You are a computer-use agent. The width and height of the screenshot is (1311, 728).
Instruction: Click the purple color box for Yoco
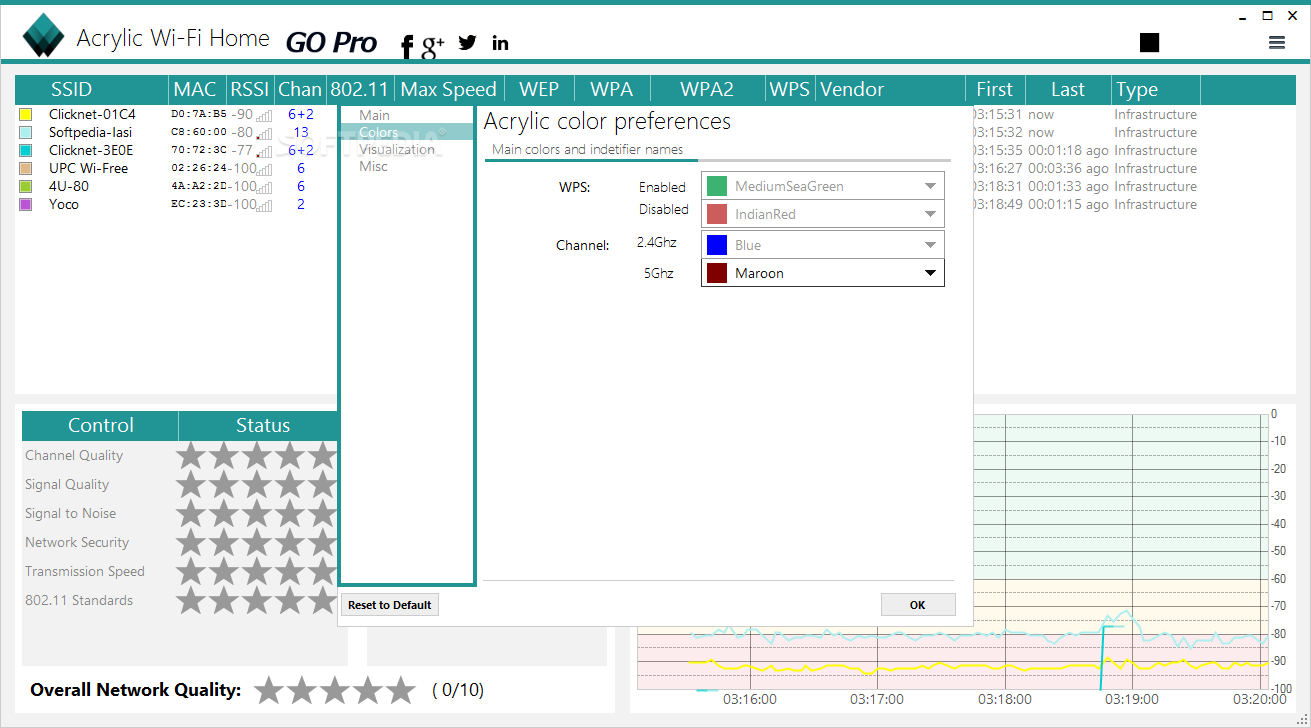[26, 205]
